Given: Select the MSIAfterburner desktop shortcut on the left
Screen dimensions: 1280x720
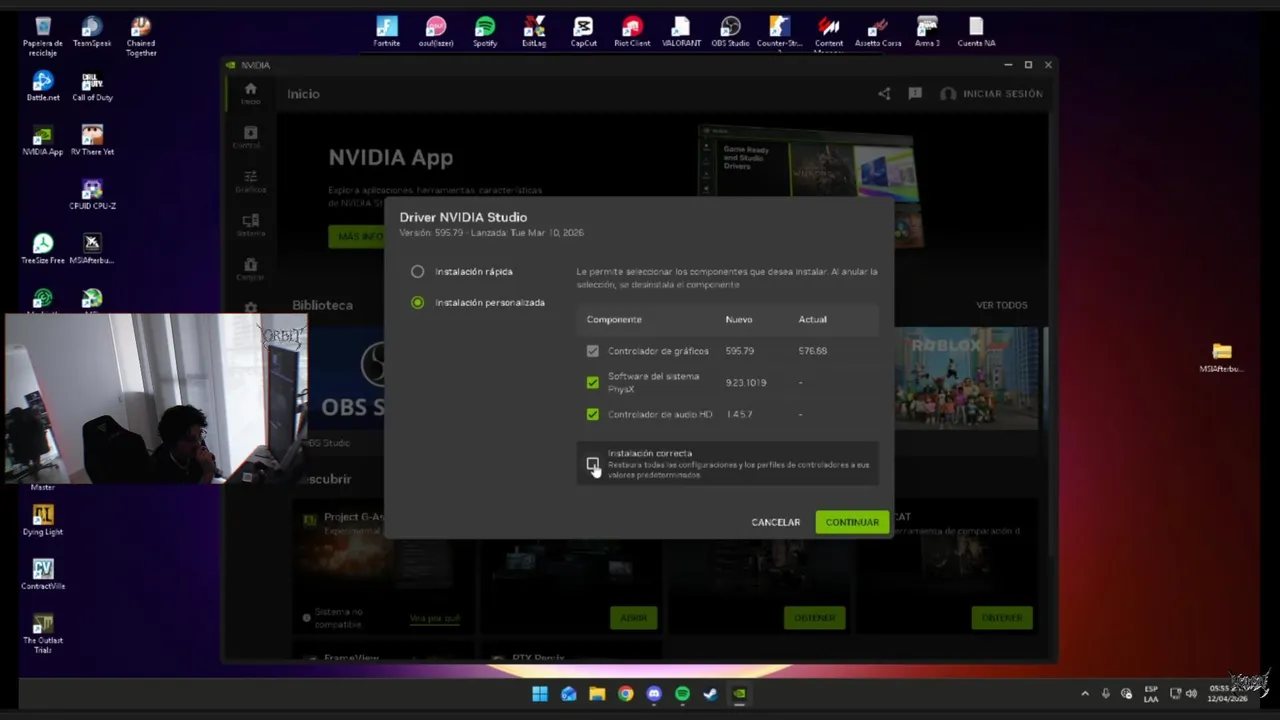Looking at the screenshot, I should click(92, 248).
